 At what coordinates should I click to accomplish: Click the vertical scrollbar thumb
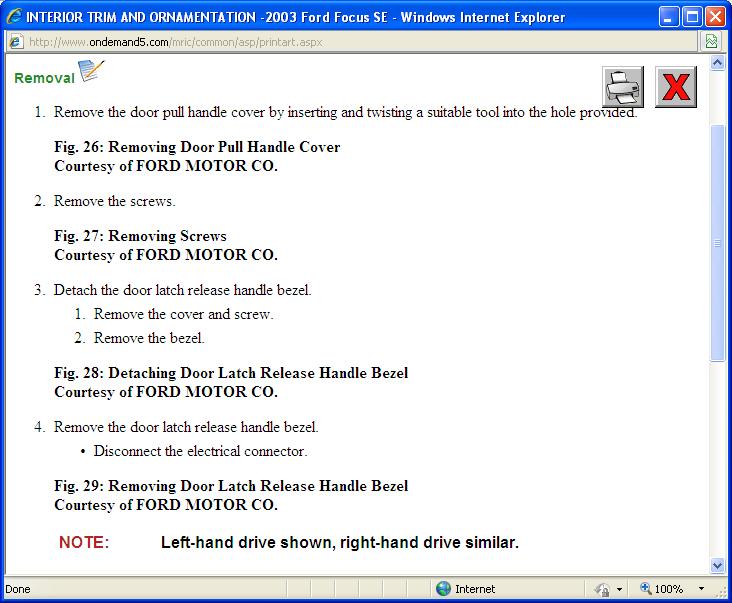click(718, 243)
